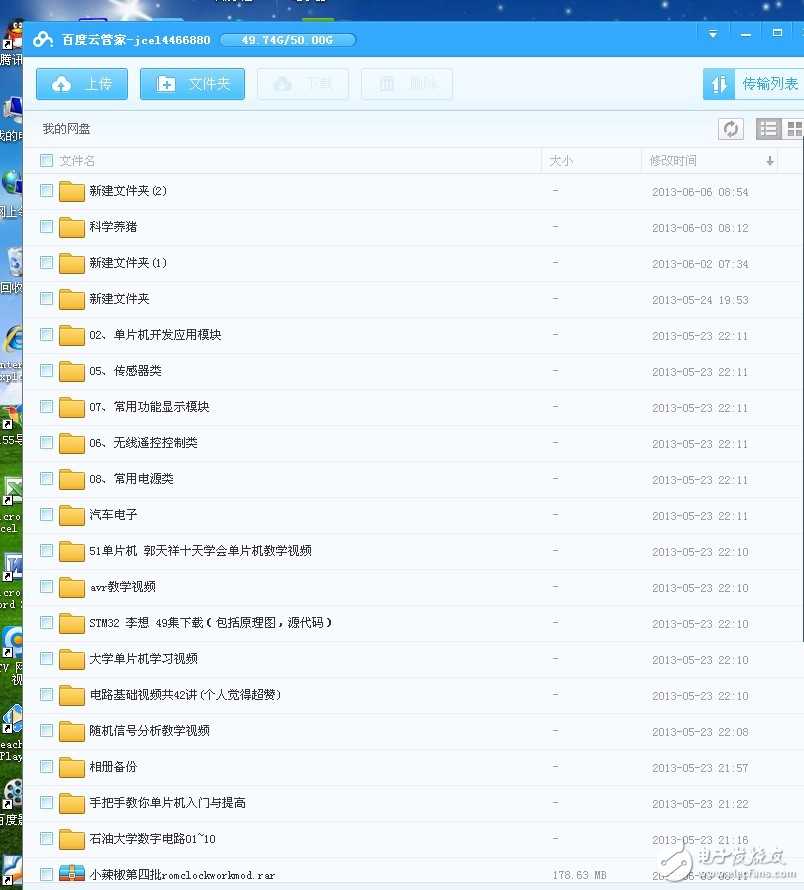Click folder icon of 电路基础视频共42讲
This screenshot has width=804, height=890.
(72, 695)
